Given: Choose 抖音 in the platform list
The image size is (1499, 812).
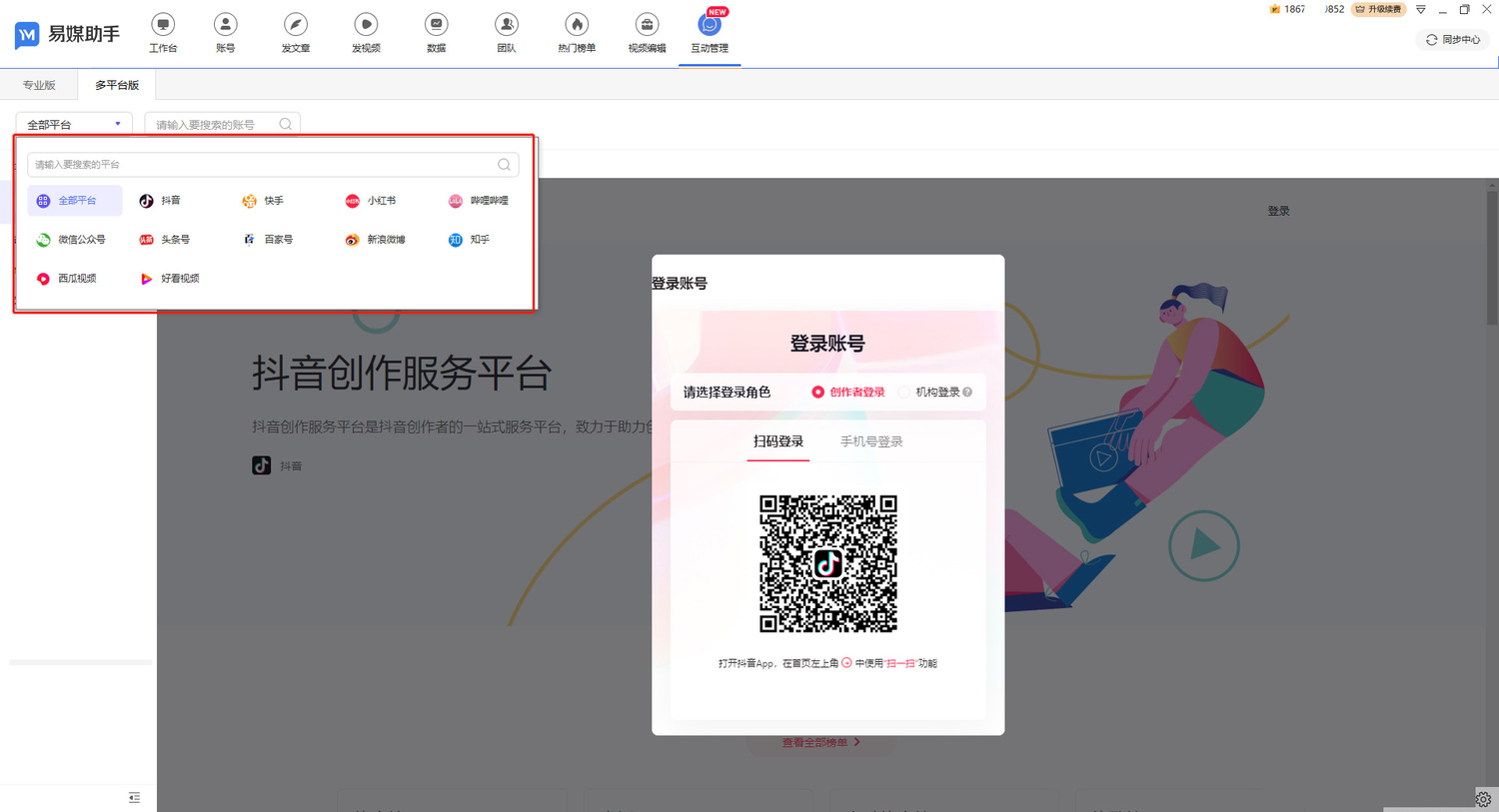Looking at the screenshot, I should tap(161, 201).
